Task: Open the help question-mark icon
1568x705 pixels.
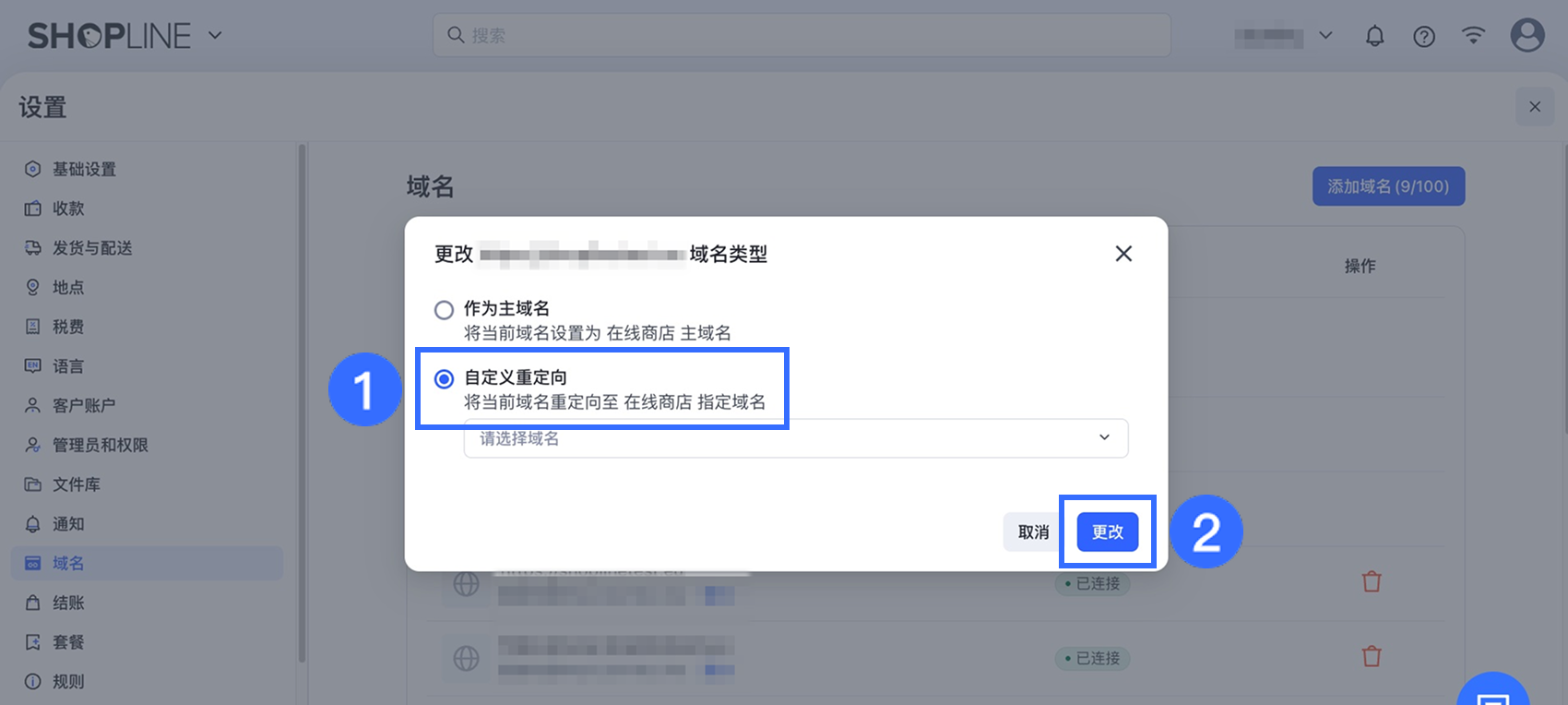Action: pyautogui.click(x=1424, y=36)
